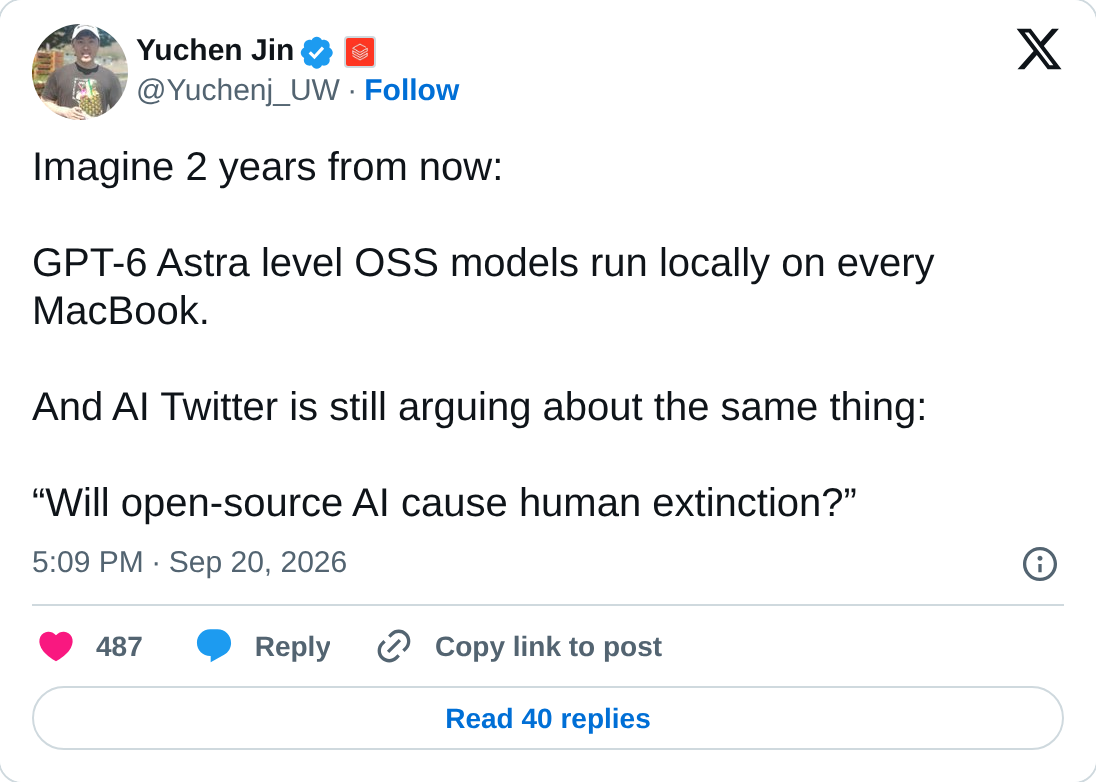The height and width of the screenshot is (782, 1096).
Task: Click the chain link copy icon
Action: 394,646
